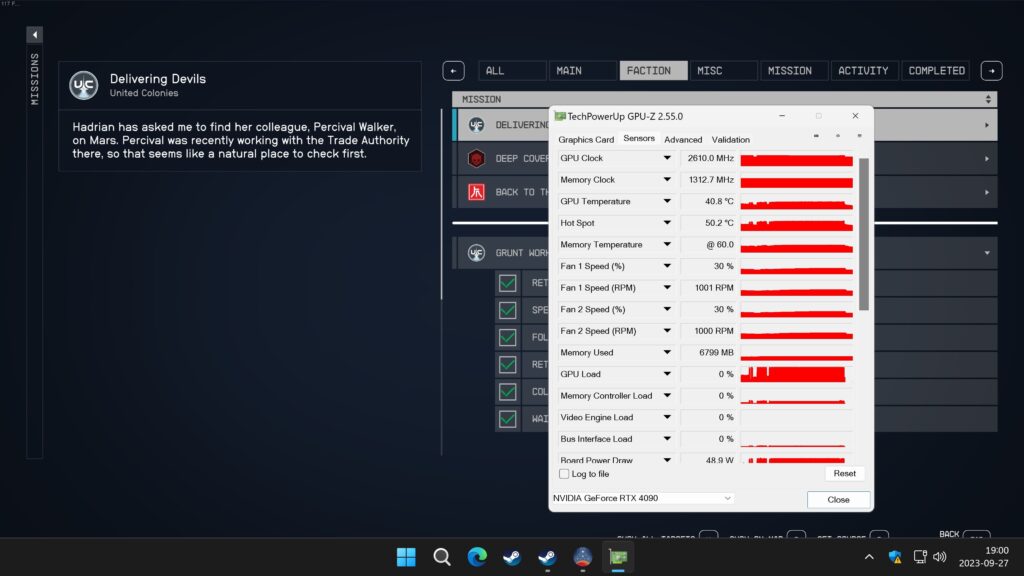Switch to GPU-Z Advanced tab
This screenshot has height=576, width=1024.
(683, 139)
